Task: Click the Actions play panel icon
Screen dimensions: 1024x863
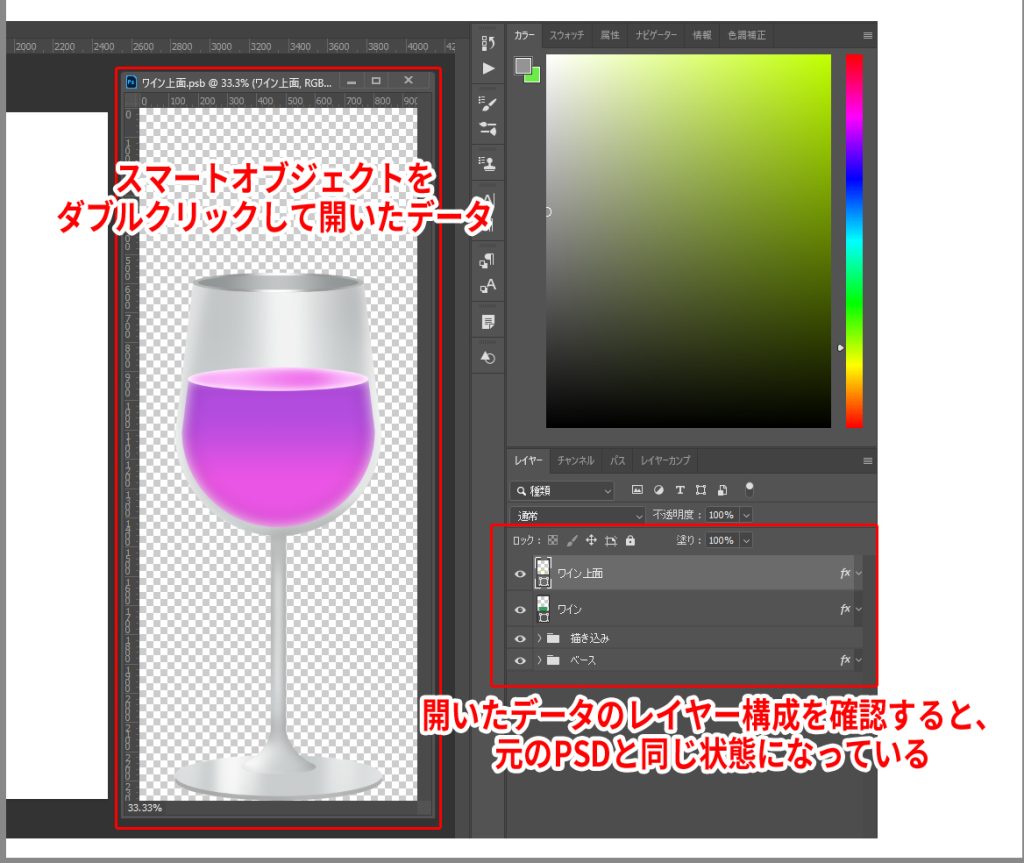Action: [x=488, y=69]
